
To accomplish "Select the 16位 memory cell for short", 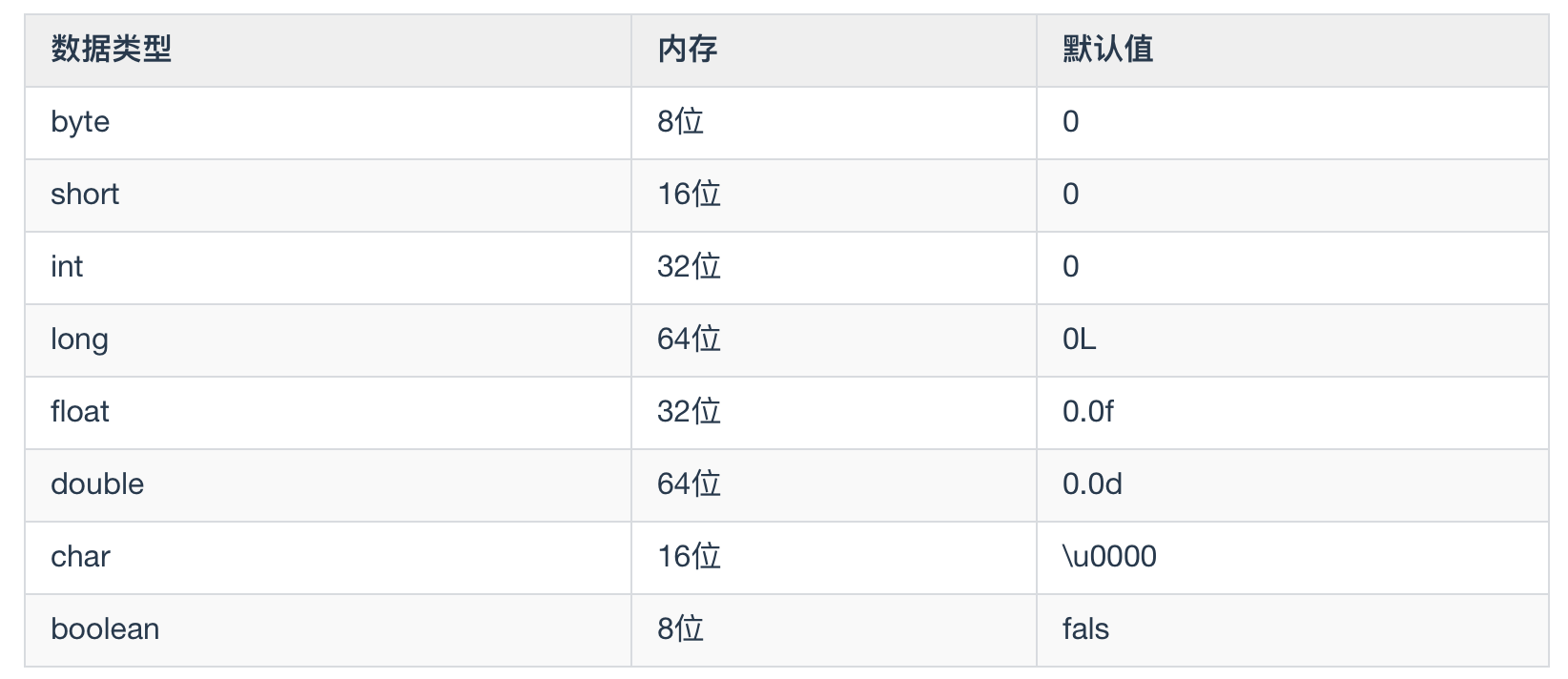I will (x=689, y=195).
